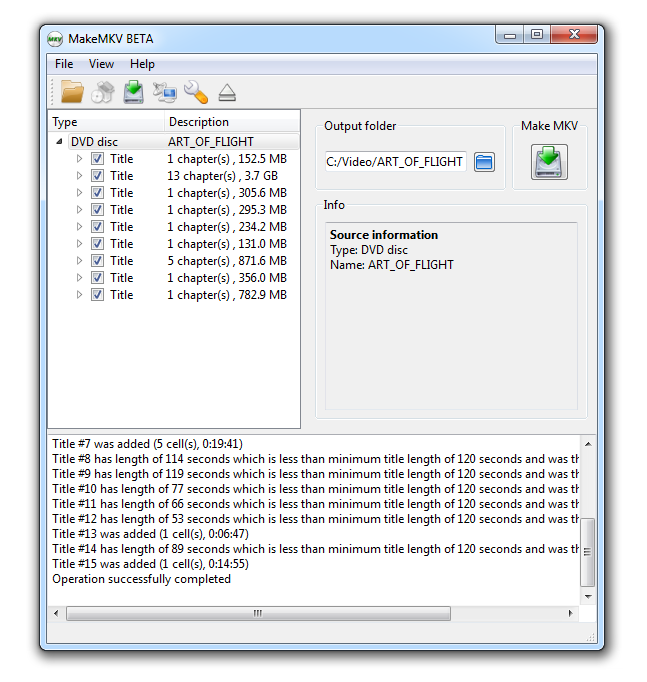The image size is (647, 682).
Task: Click the large Make MKV button
Action: 549,162
